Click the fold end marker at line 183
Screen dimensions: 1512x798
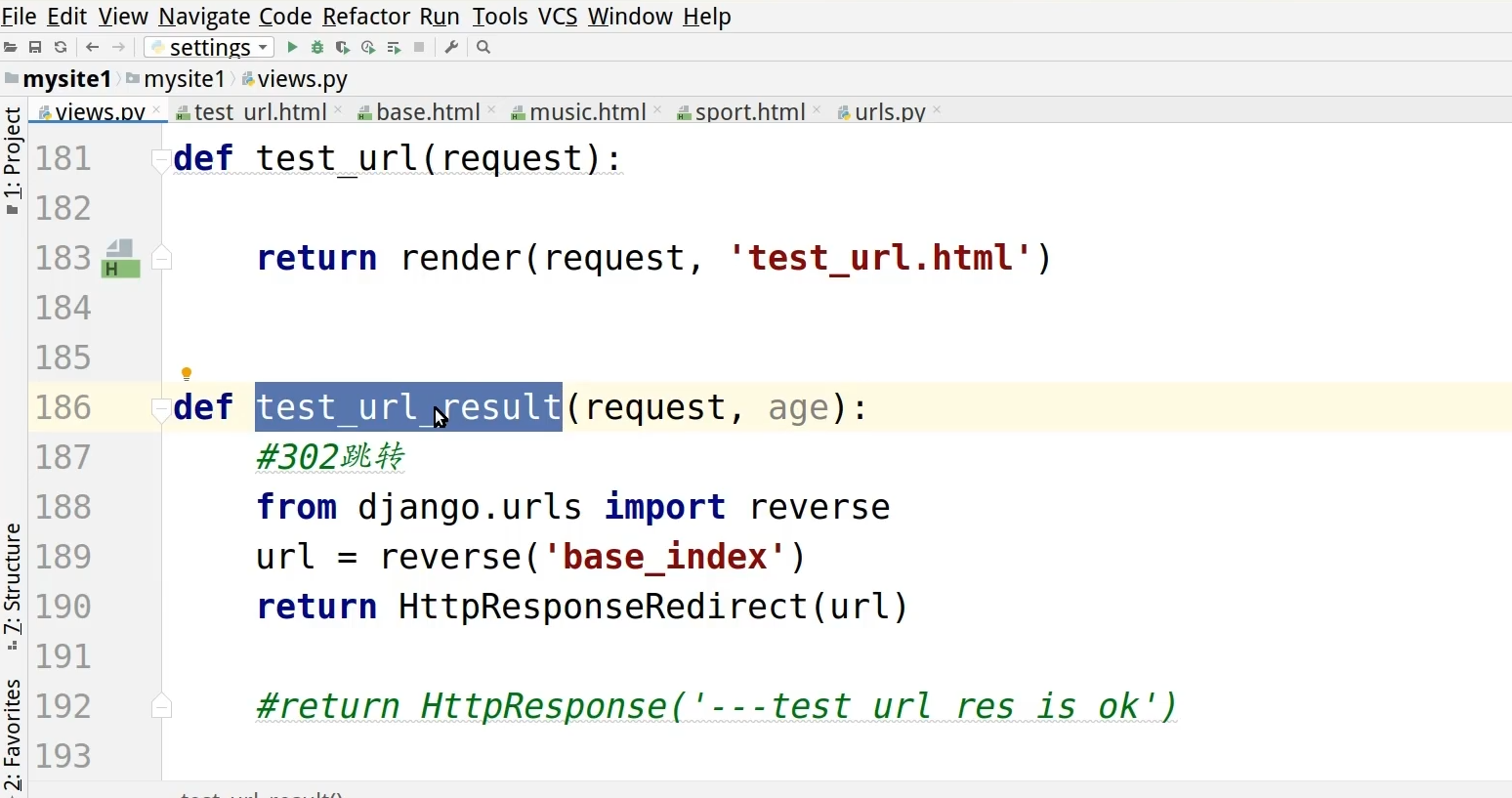click(161, 258)
